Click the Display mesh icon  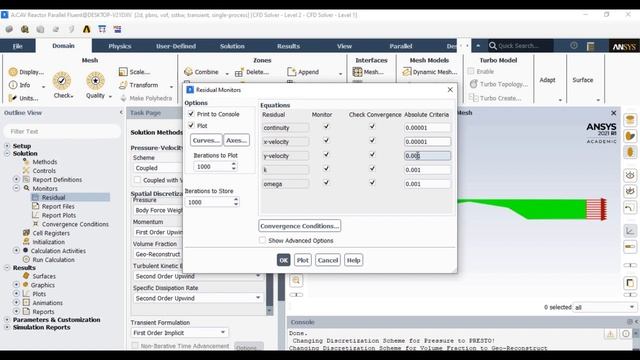(13, 72)
